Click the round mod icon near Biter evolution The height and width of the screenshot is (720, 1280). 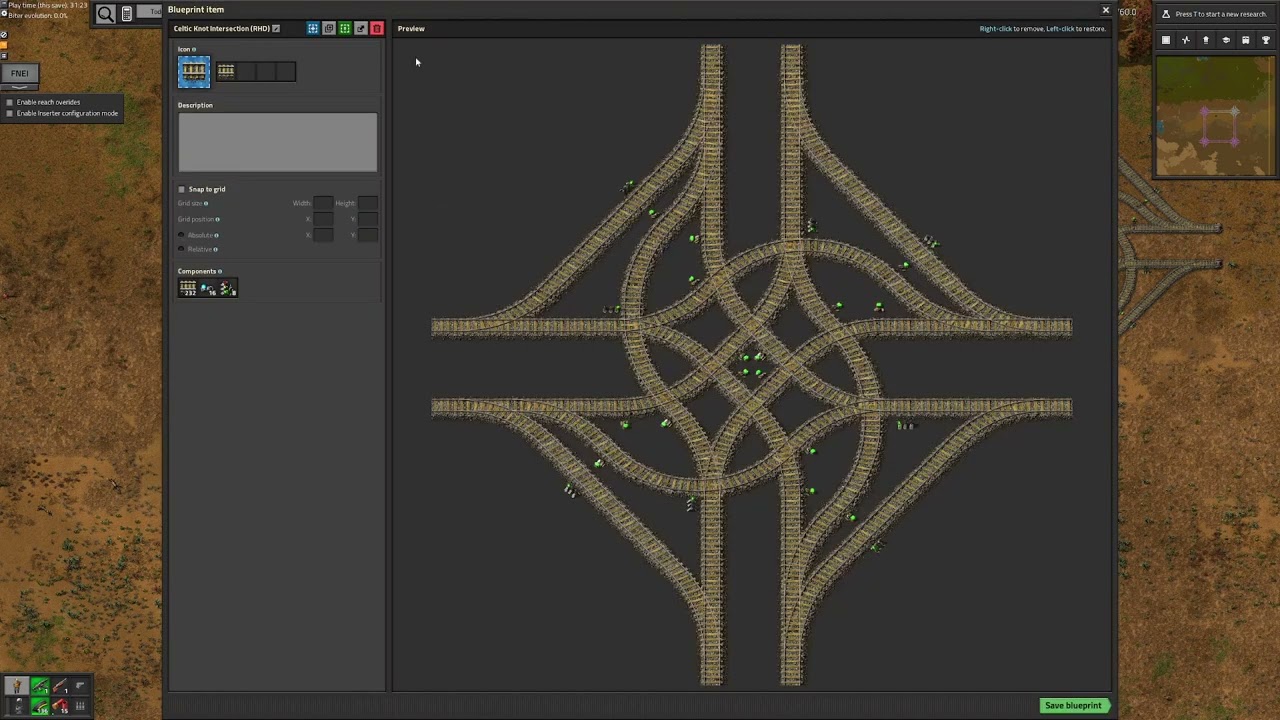(x=4, y=15)
